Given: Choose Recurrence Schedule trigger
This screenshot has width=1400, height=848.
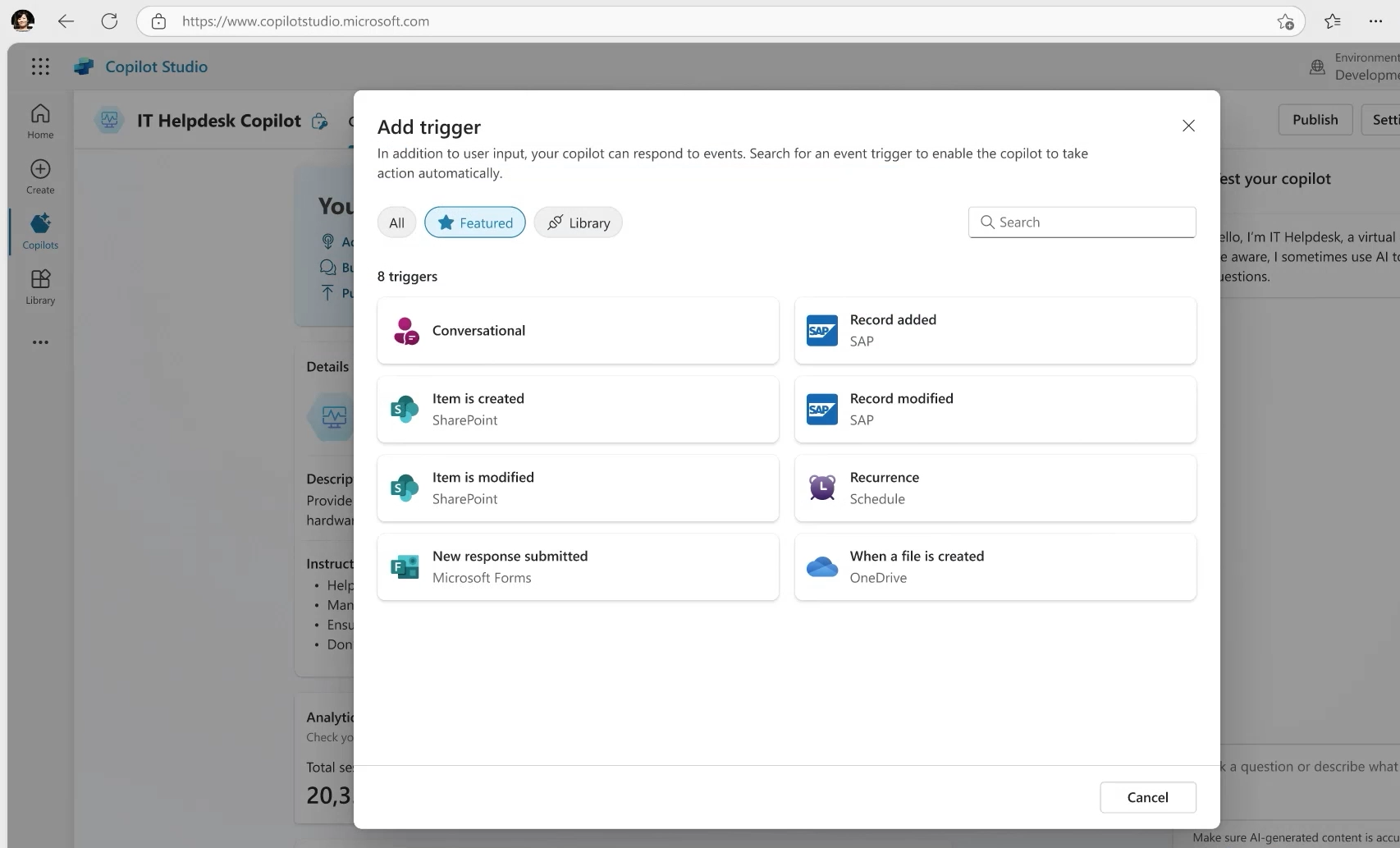Looking at the screenshot, I should coord(995,488).
